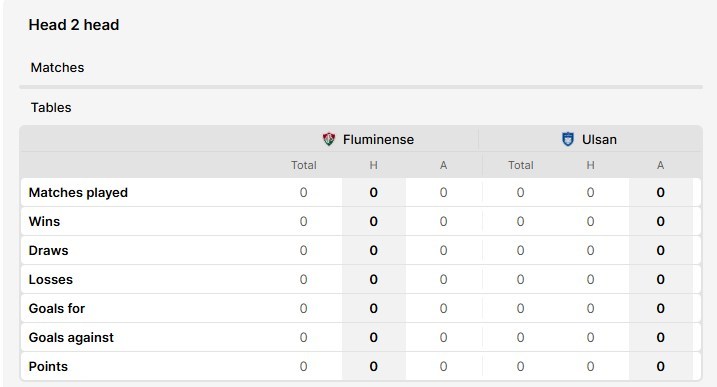Click the Losses row label
Image resolution: width=717 pixels, height=387 pixels.
point(51,280)
